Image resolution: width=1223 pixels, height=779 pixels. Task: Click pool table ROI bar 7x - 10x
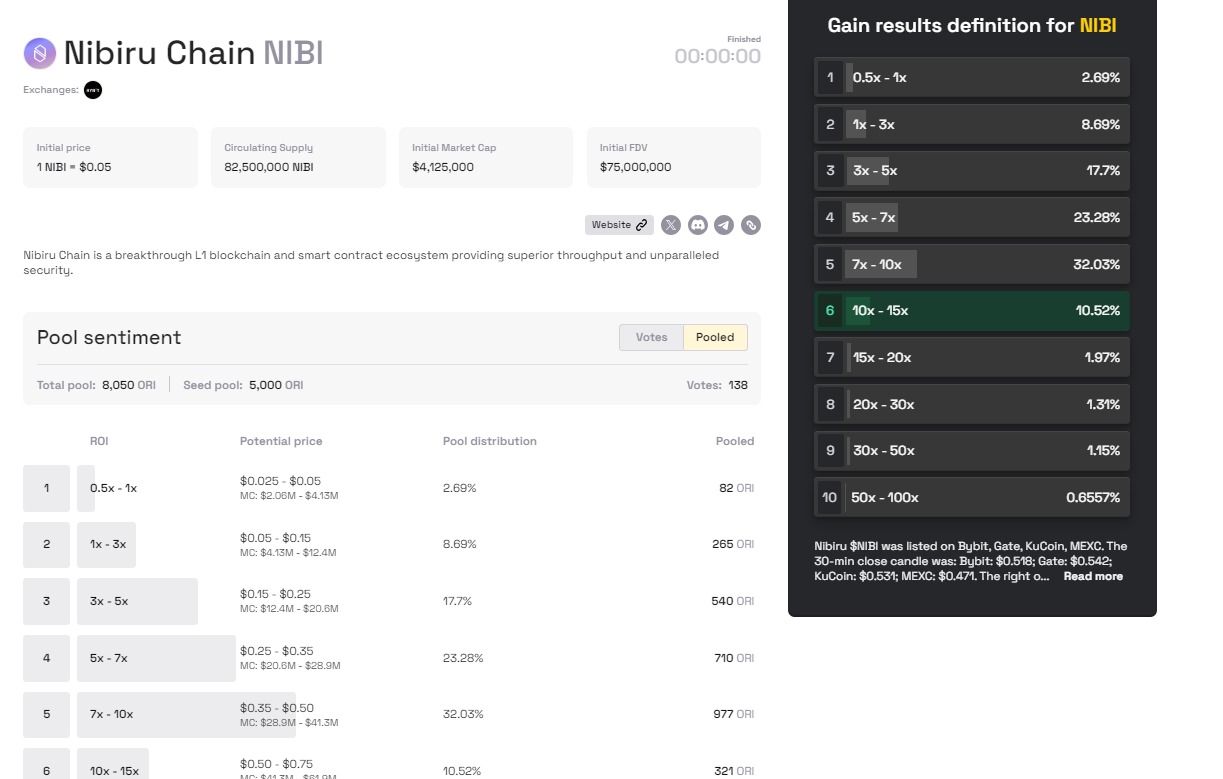186,715
